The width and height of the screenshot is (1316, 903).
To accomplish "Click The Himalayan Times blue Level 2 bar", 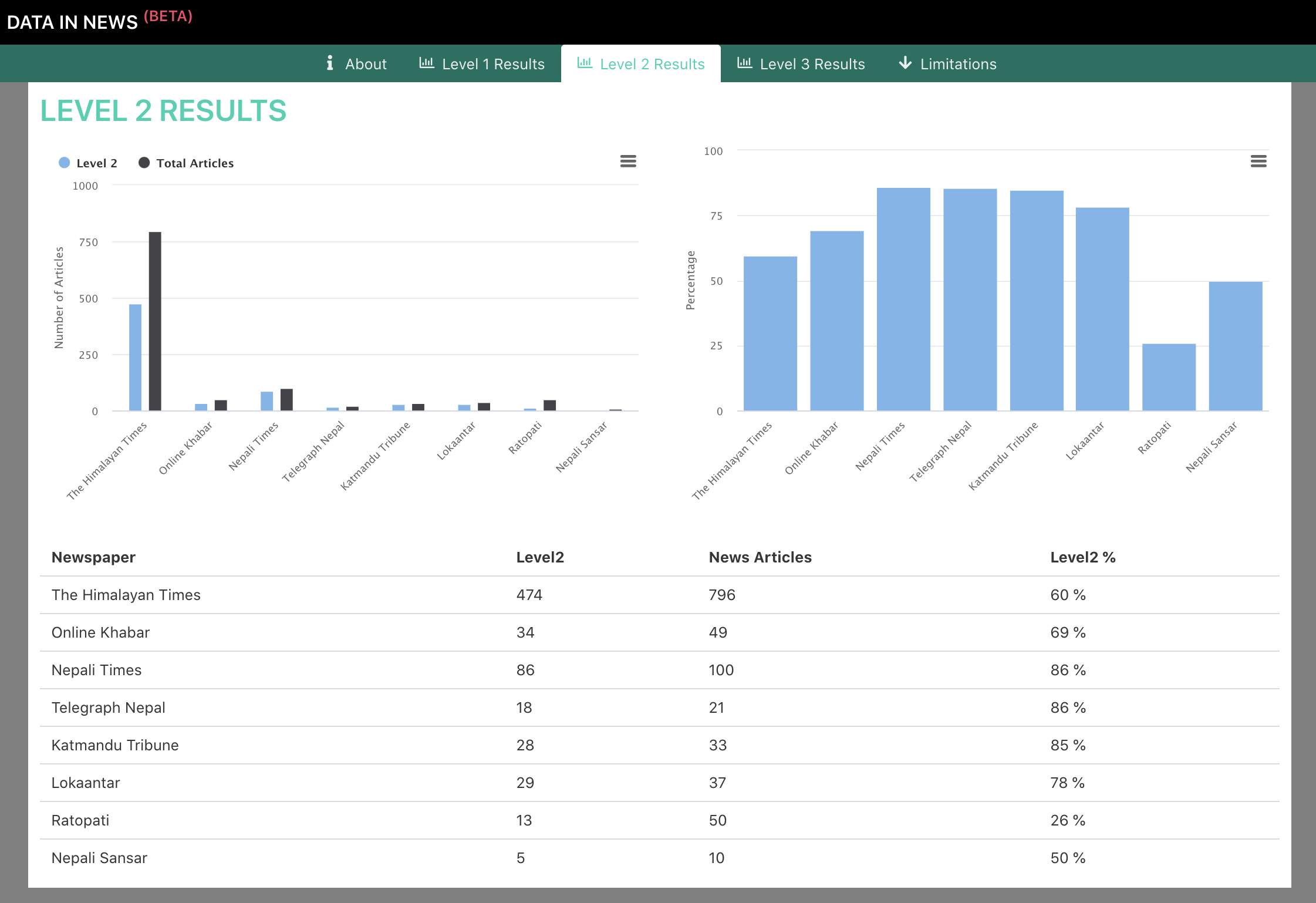I will click(135, 358).
